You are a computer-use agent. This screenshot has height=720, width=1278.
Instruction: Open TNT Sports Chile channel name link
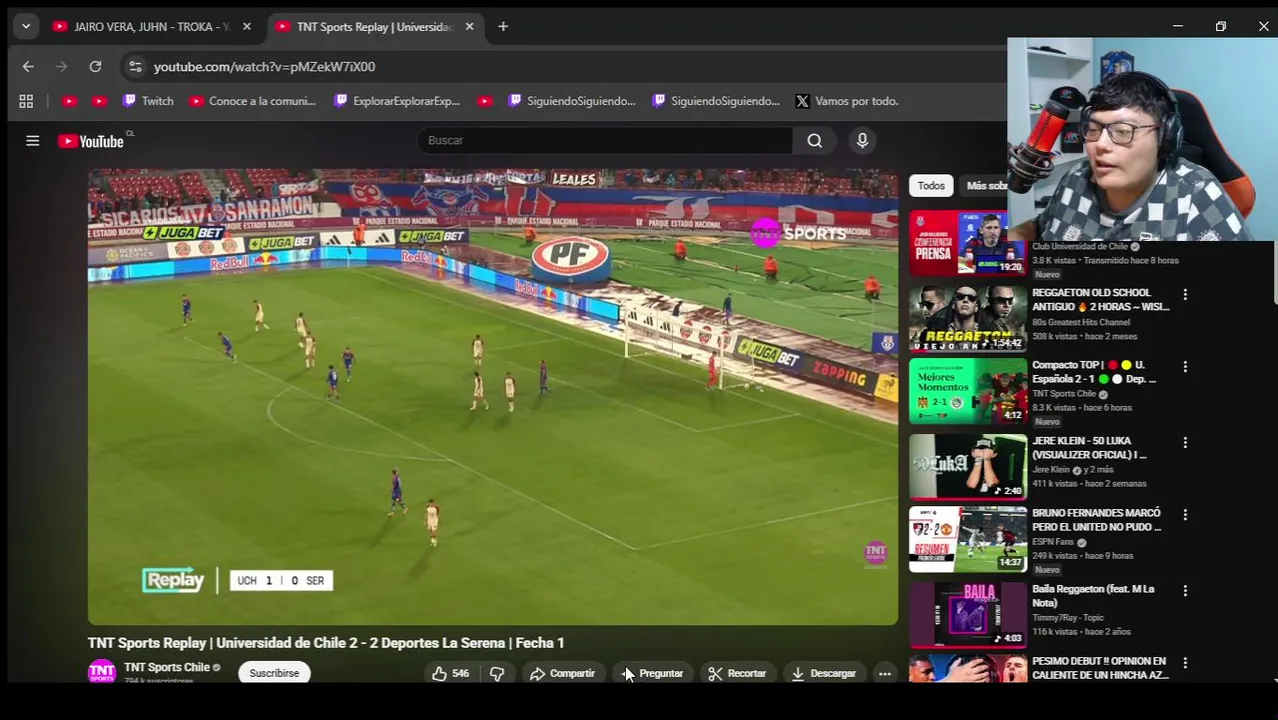click(x=166, y=667)
